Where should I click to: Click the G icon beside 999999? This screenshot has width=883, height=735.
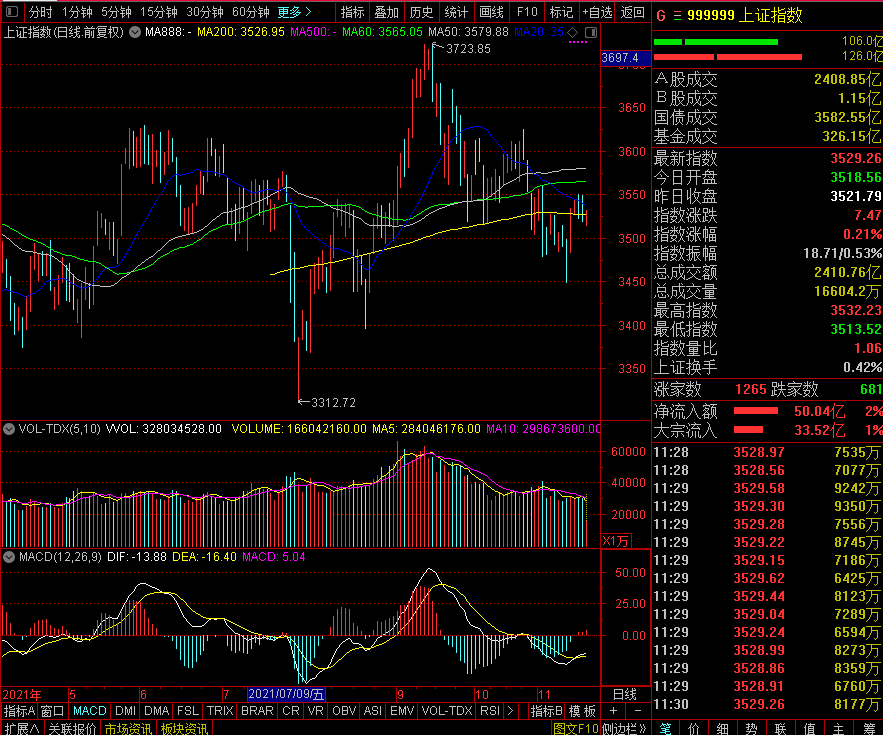[x=661, y=16]
